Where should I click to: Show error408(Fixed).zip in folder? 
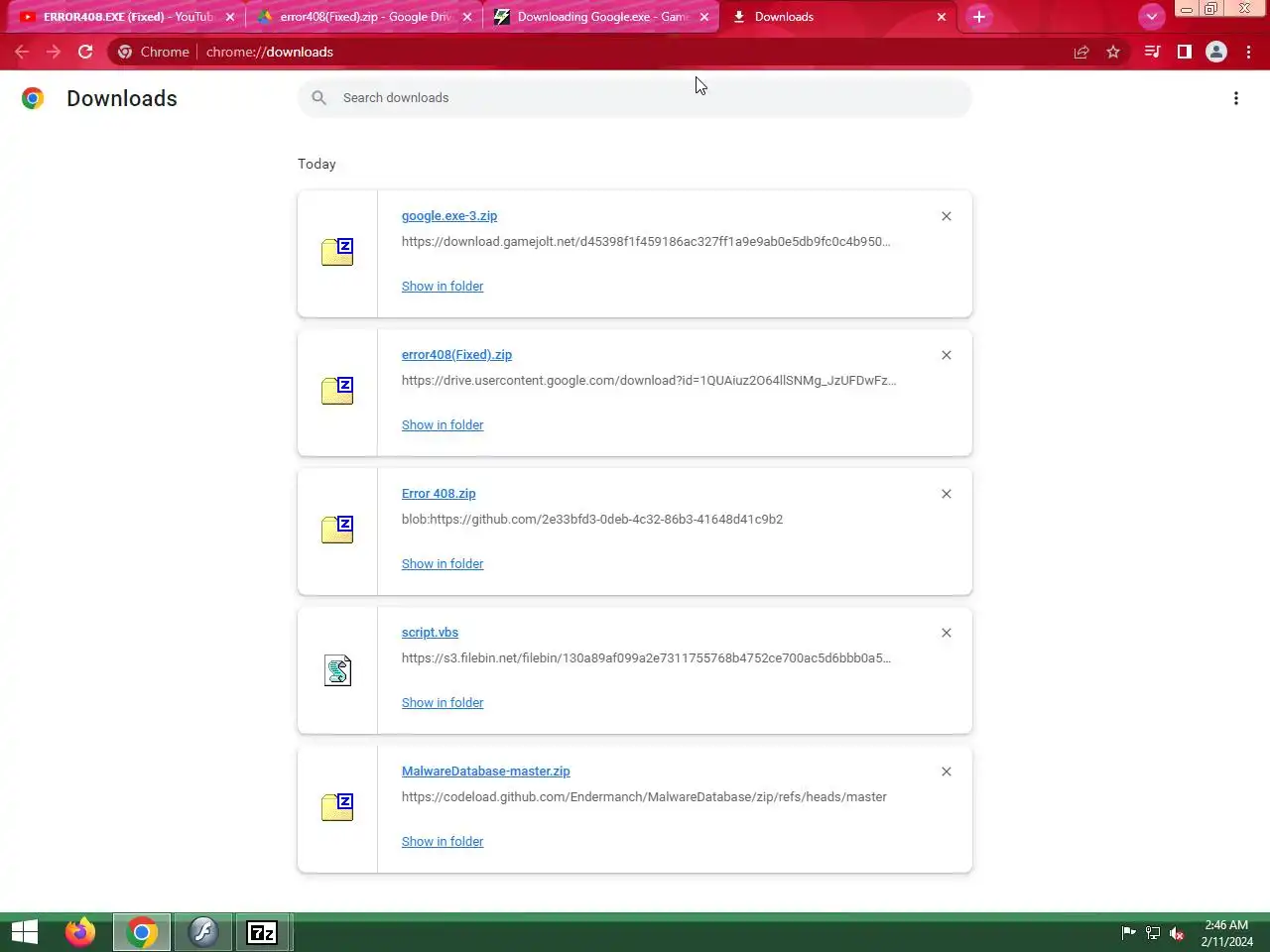(x=443, y=425)
